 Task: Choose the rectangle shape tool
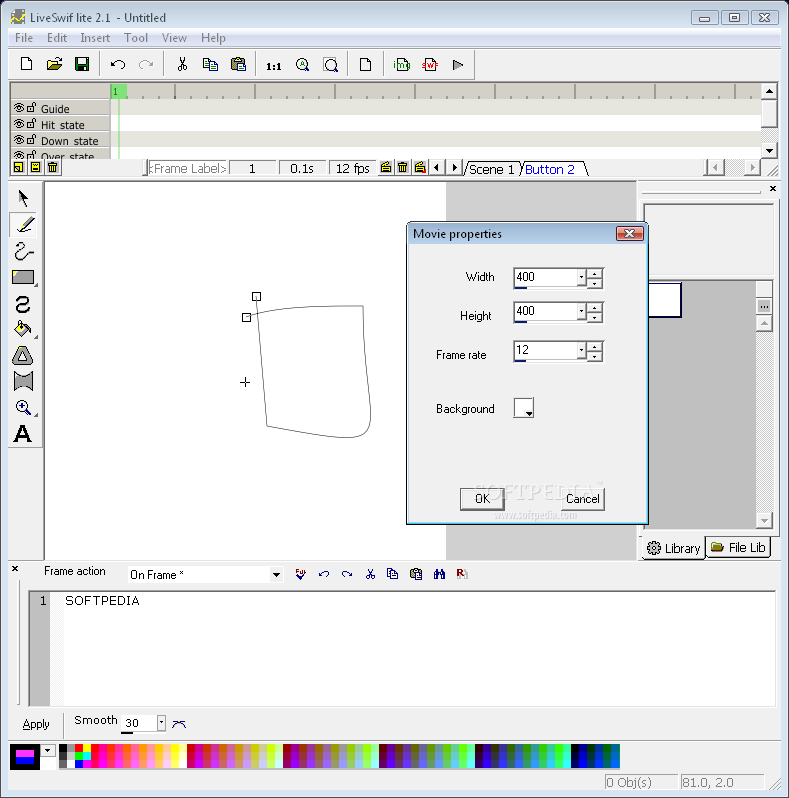(23, 277)
